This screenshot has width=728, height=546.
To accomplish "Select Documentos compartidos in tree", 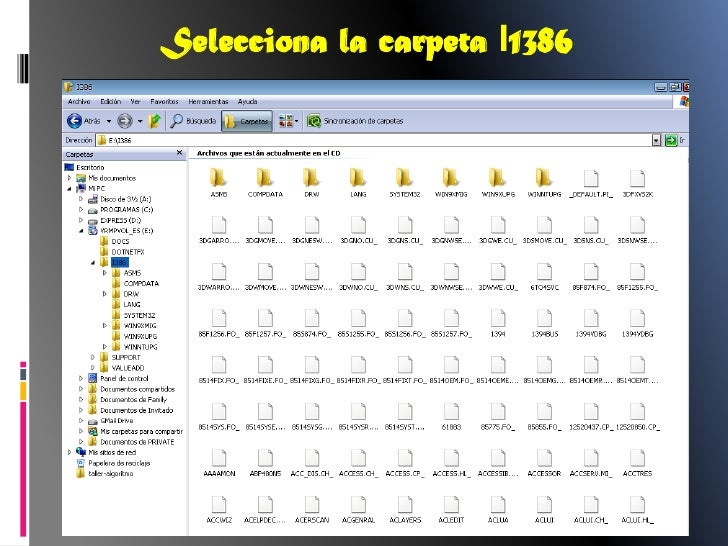I will tap(137, 389).
